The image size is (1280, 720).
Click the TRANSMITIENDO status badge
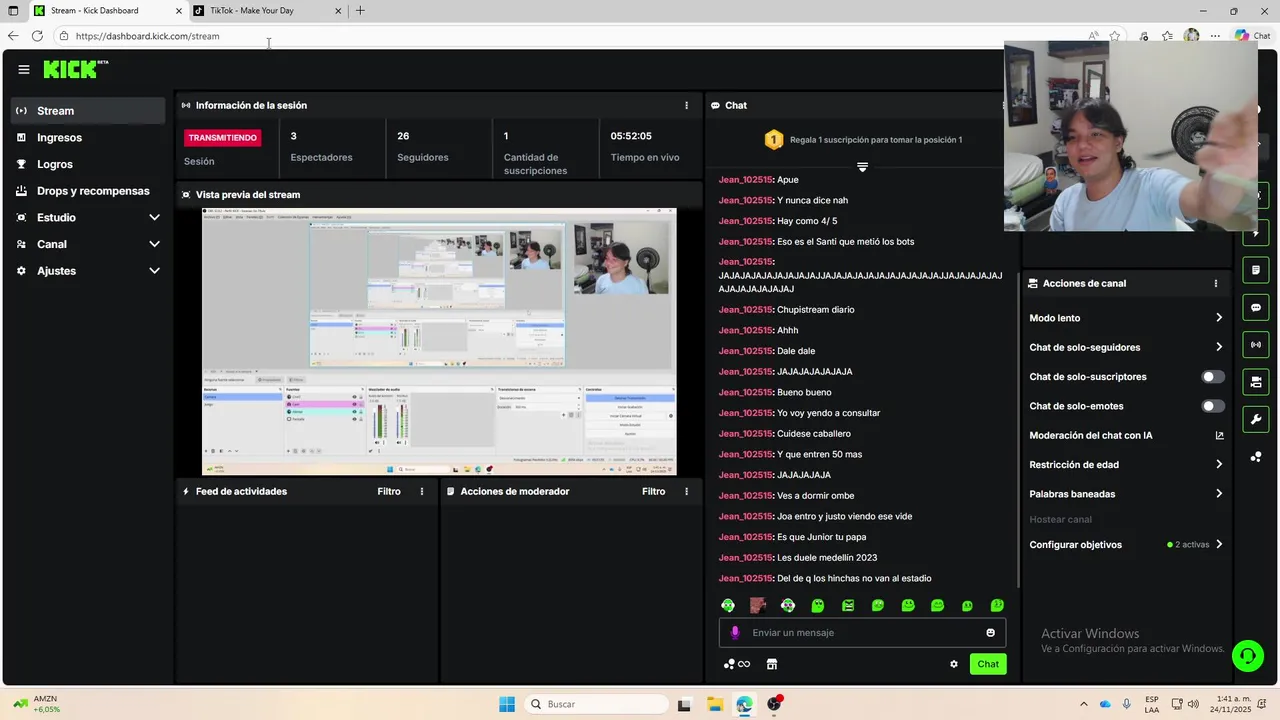[223, 138]
